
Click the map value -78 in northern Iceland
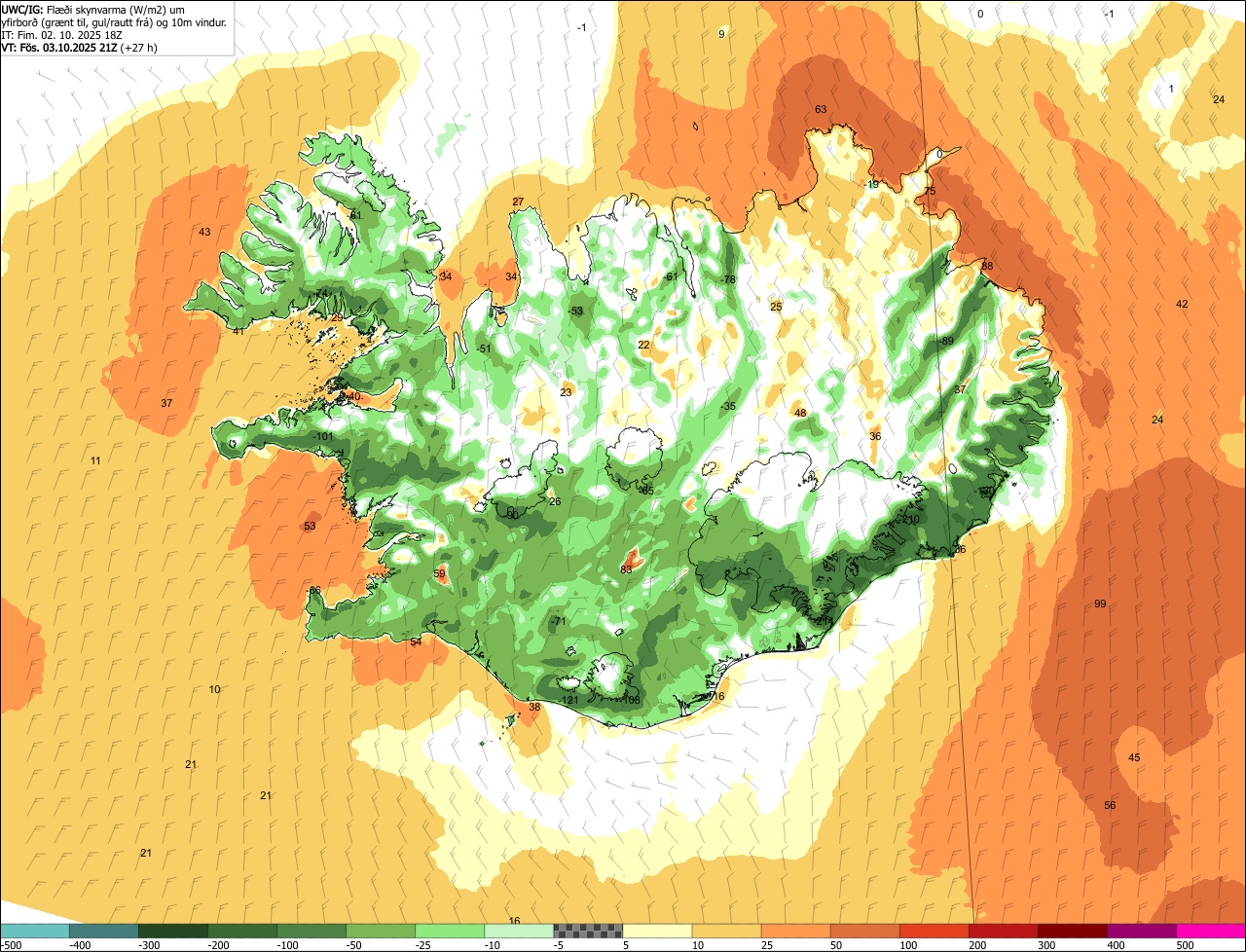coord(728,280)
